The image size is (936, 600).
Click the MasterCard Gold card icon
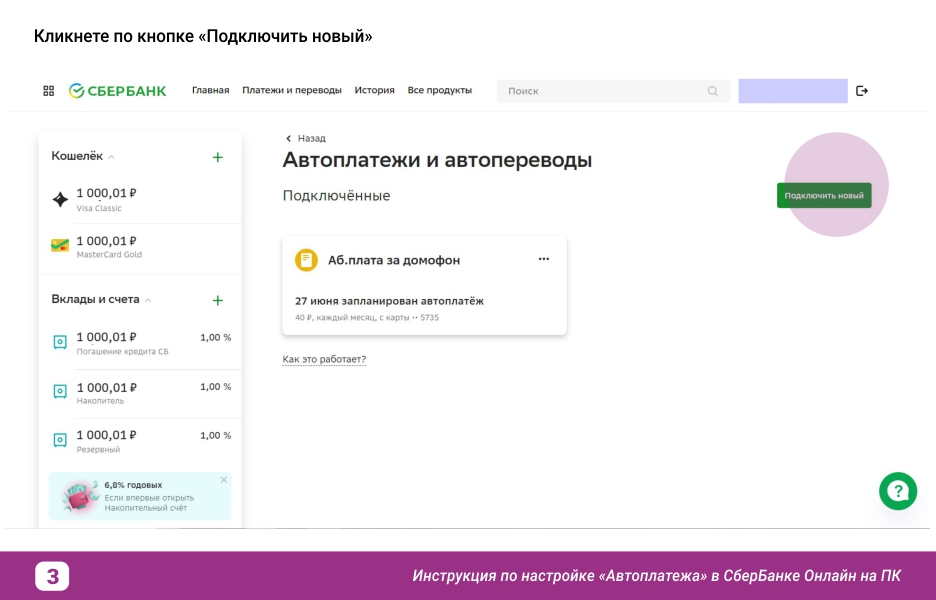coord(60,245)
